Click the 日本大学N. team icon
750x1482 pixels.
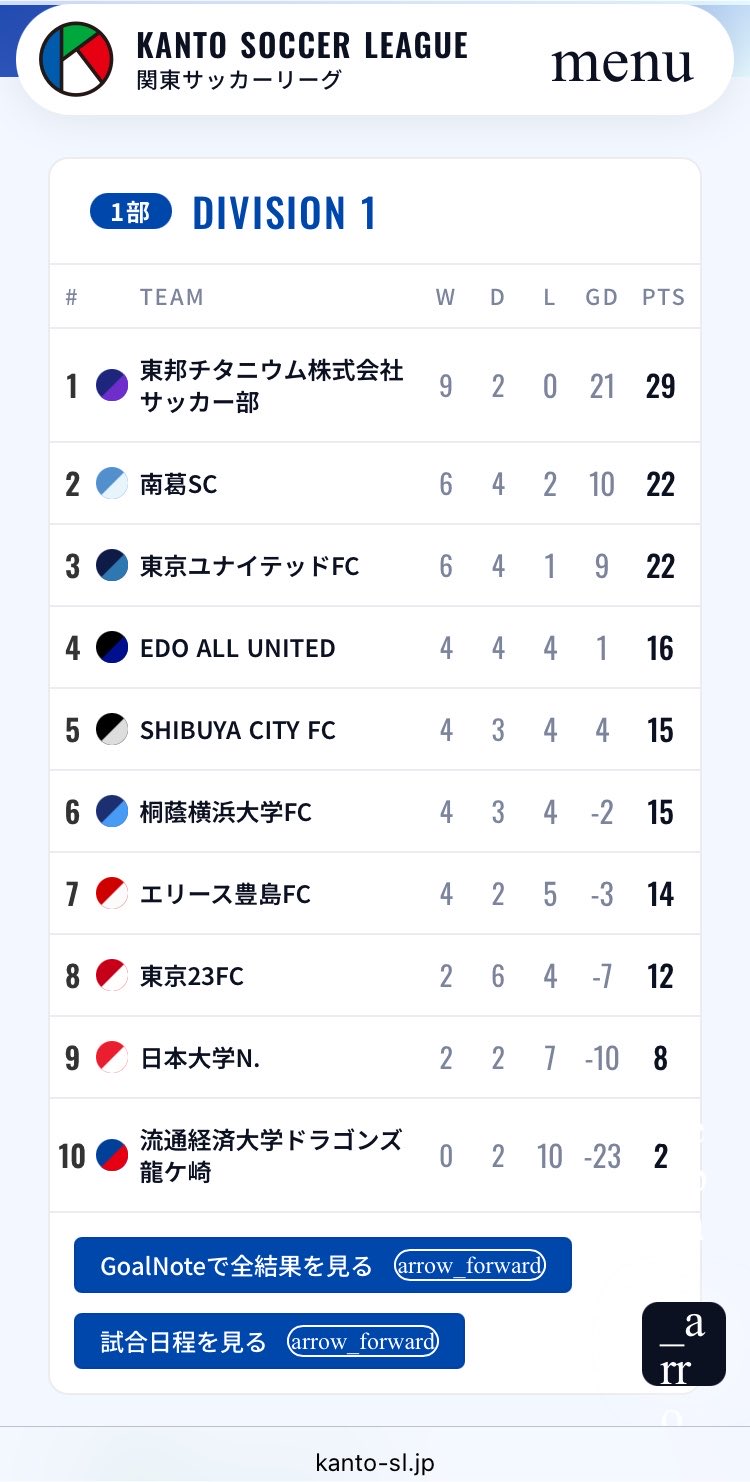pyautogui.click(x=112, y=1058)
